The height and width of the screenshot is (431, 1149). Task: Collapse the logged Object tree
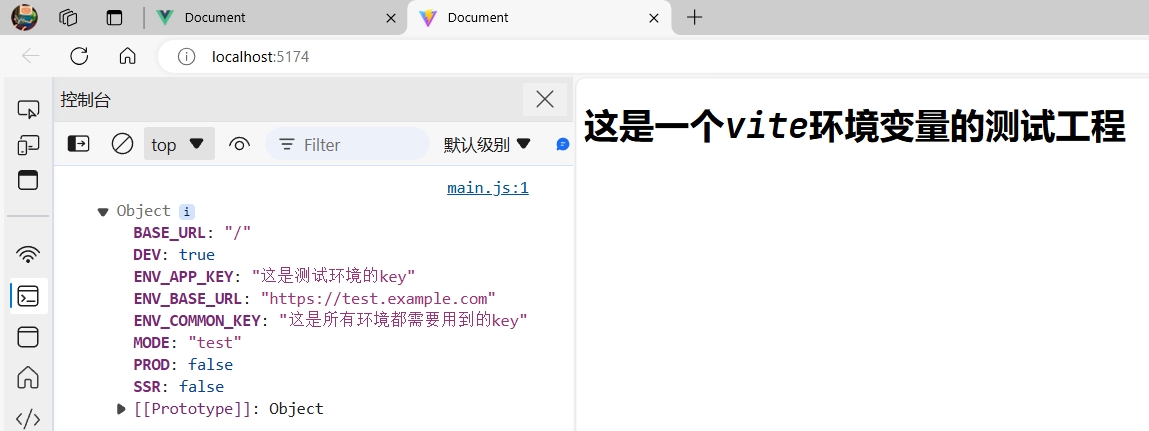pos(103,211)
